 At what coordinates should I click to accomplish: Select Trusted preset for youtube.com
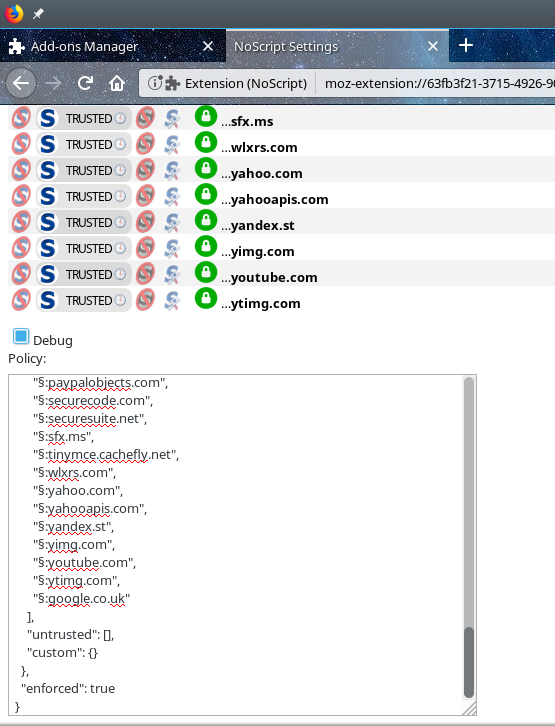point(84,274)
